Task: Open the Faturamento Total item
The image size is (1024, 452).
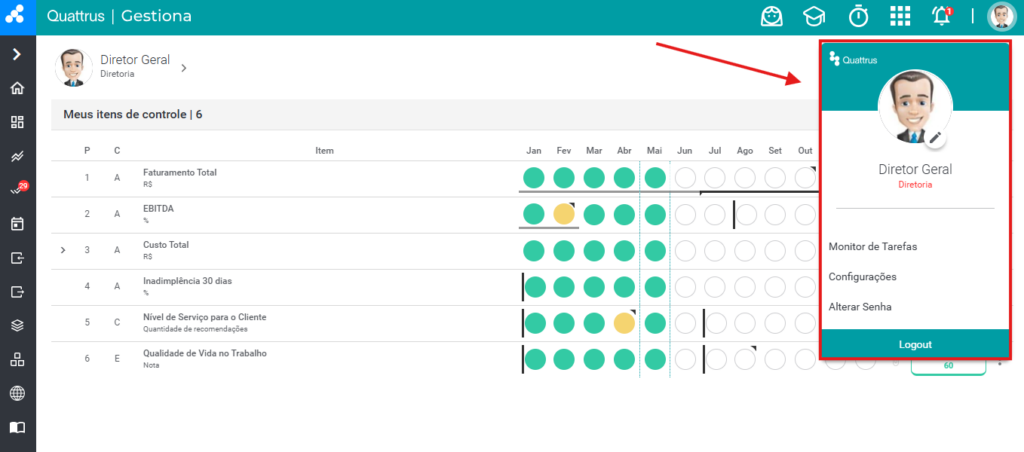Action: point(180,172)
